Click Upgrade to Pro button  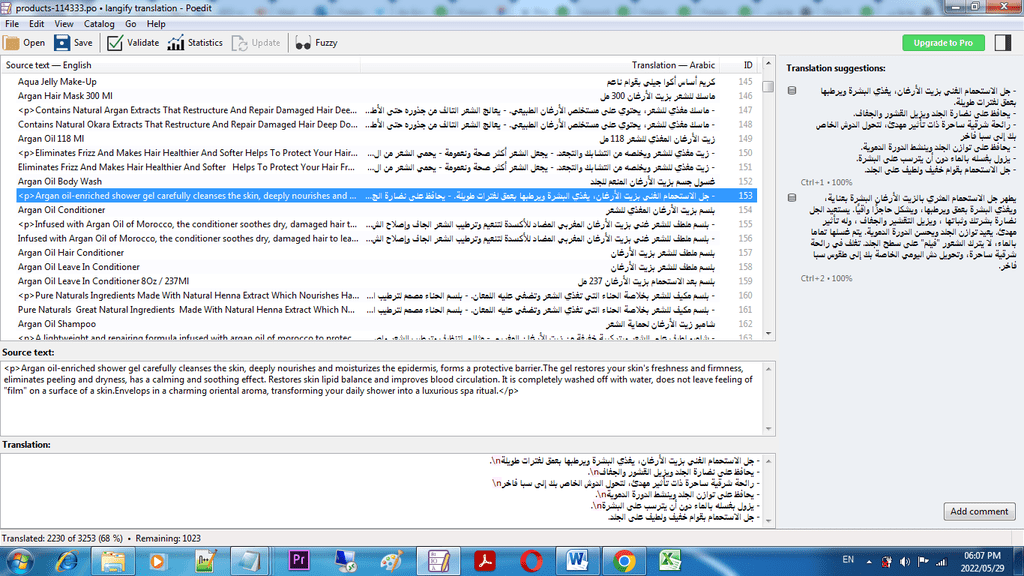[942, 43]
